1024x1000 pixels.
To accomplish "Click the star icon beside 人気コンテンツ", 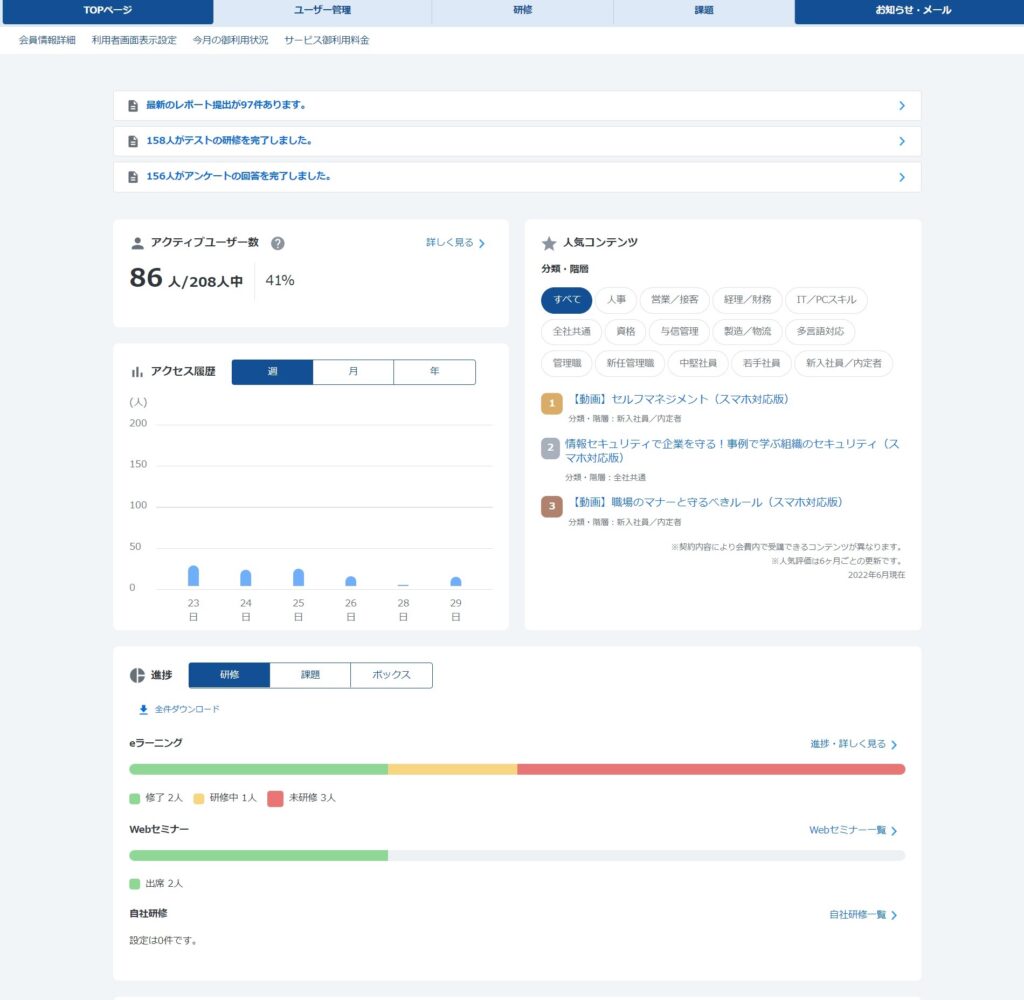I will pyautogui.click(x=548, y=243).
